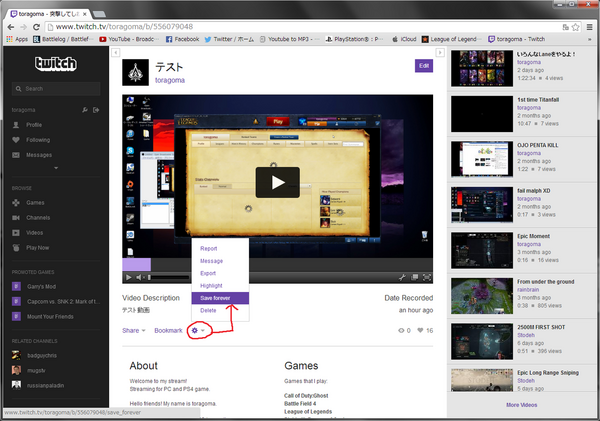
Task: Open the Twitter bookmark
Action: pyautogui.click(x=229, y=39)
